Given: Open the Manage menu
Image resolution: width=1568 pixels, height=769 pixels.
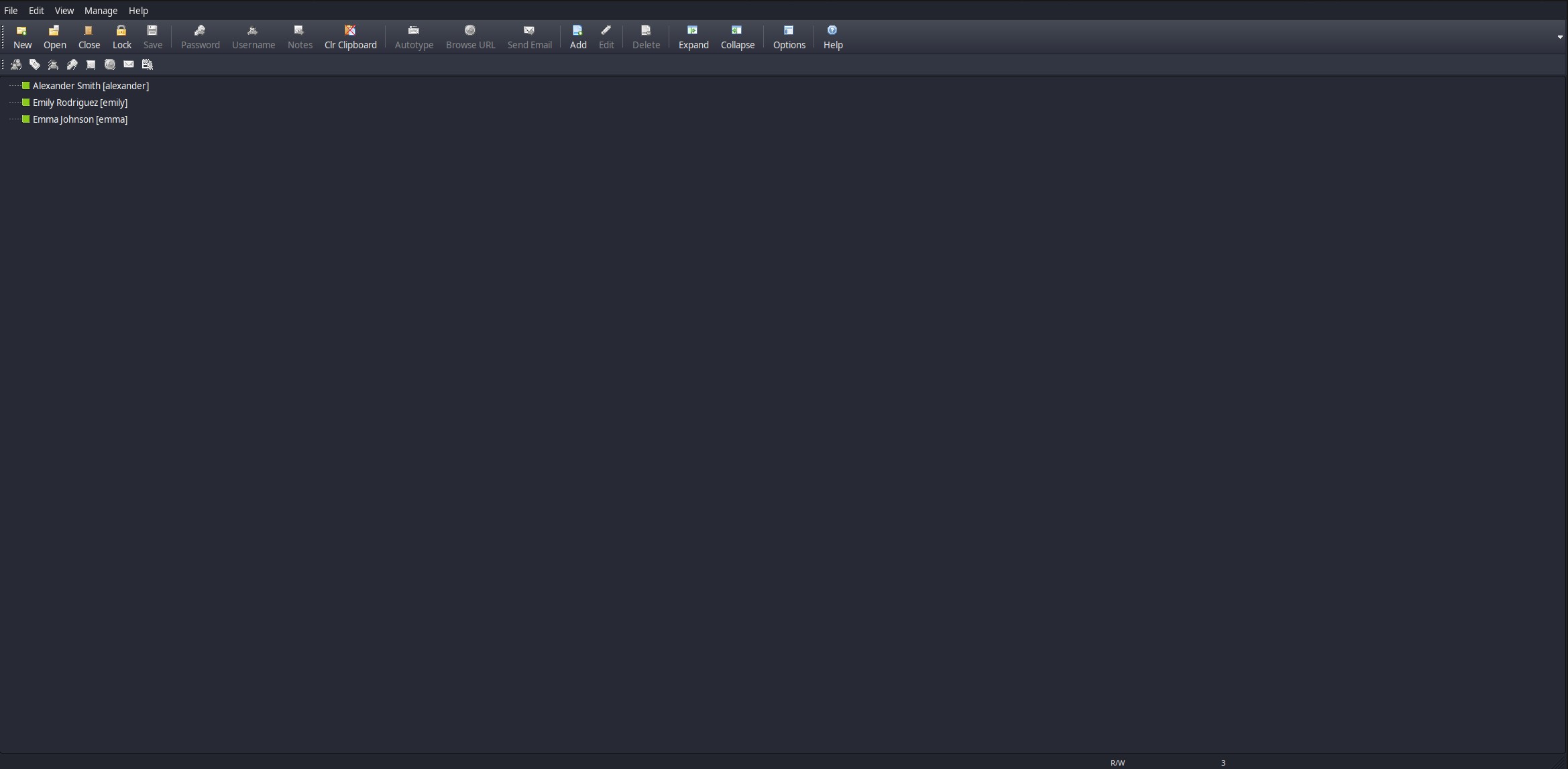Looking at the screenshot, I should [101, 11].
